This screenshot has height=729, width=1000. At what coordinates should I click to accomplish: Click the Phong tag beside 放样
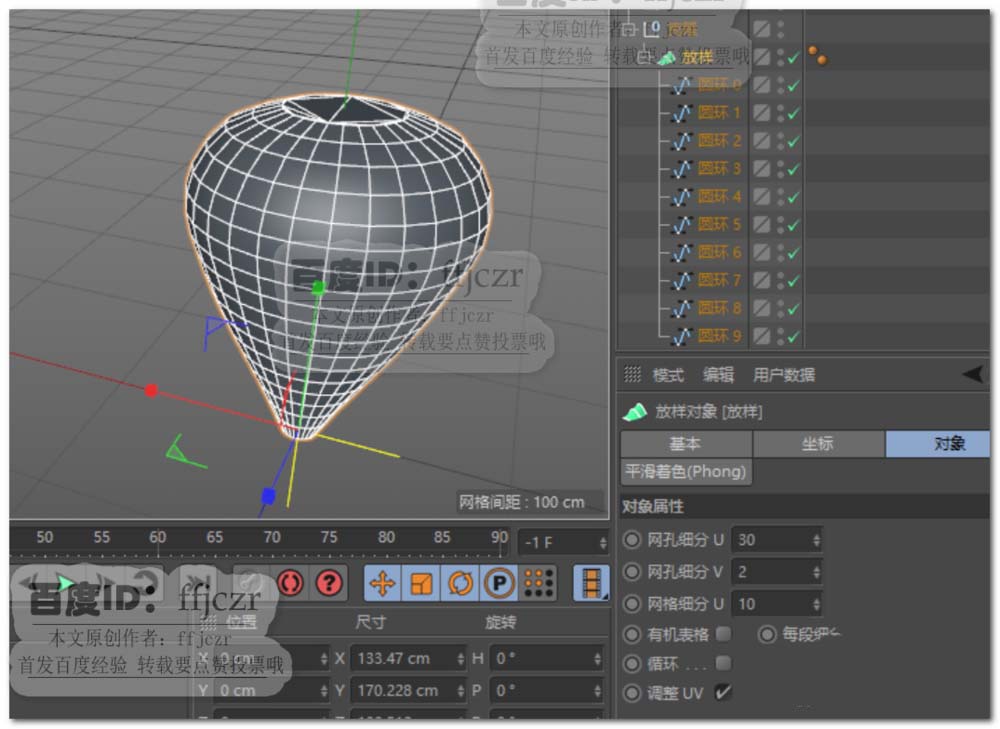pos(818,57)
